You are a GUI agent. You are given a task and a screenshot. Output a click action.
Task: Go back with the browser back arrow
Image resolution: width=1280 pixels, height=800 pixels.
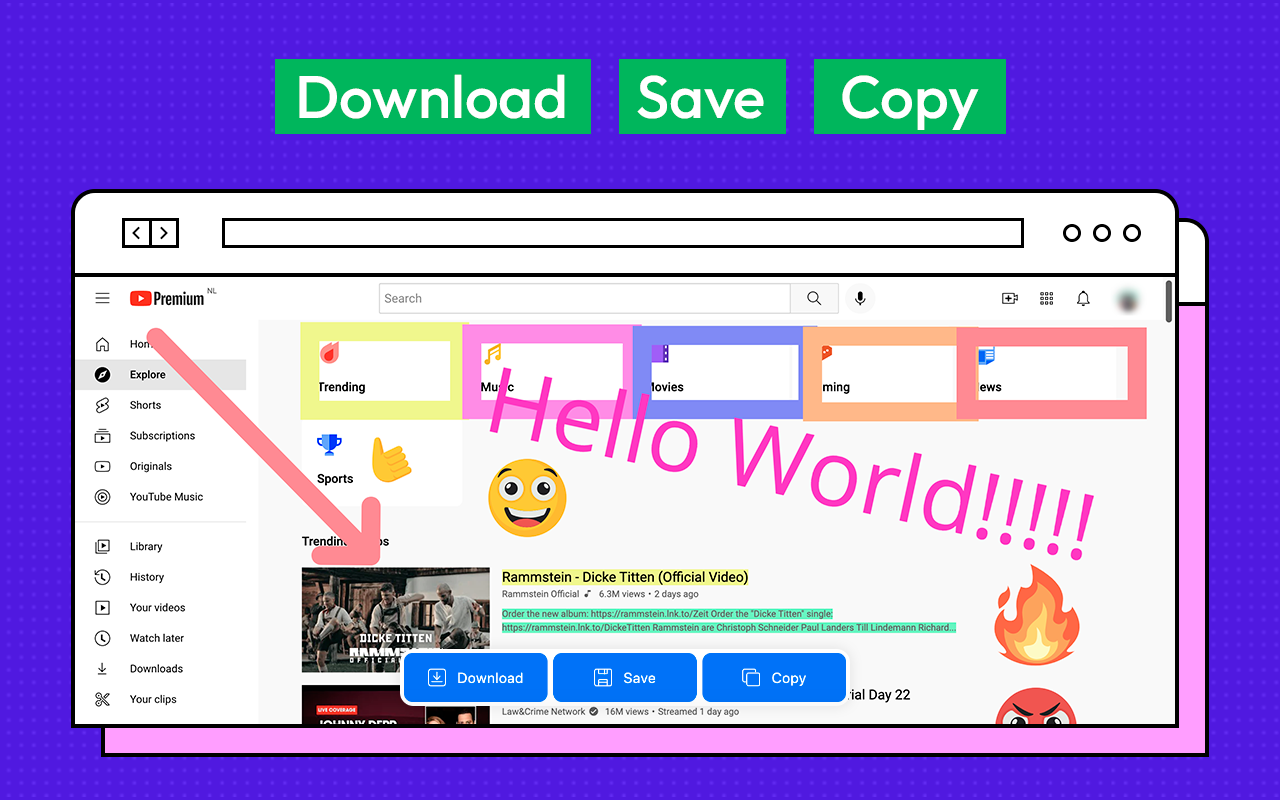click(x=136, y=233)
